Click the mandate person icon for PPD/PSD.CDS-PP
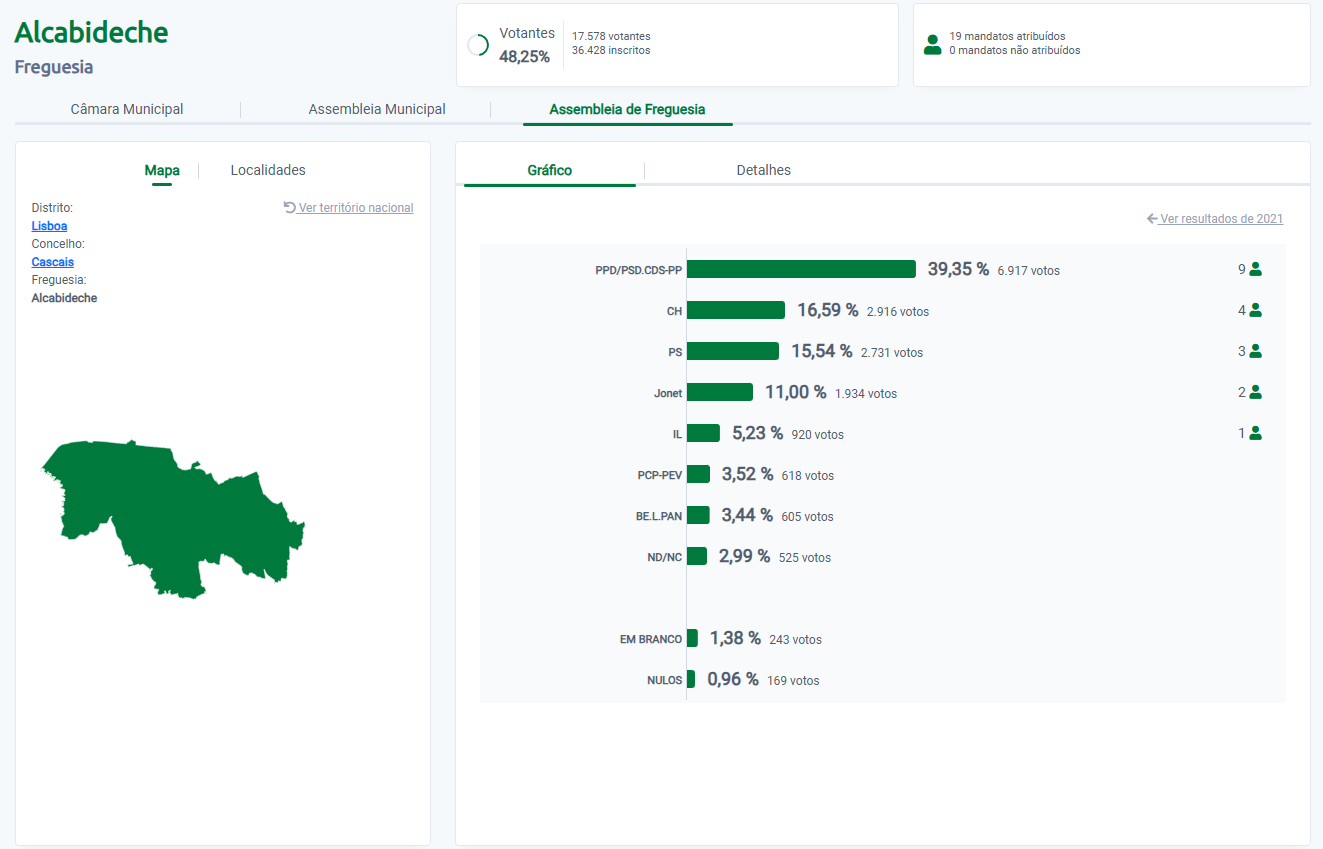 click(1255, 269)
